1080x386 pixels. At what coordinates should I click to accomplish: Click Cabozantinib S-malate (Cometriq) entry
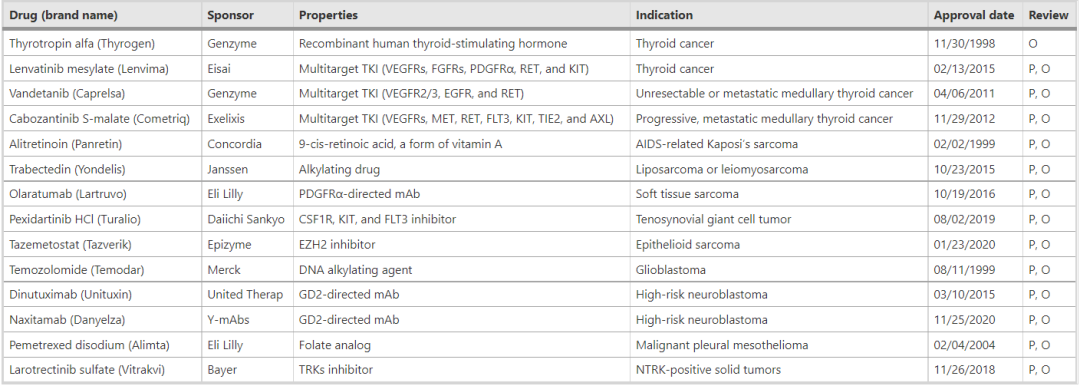pos(99,119)
